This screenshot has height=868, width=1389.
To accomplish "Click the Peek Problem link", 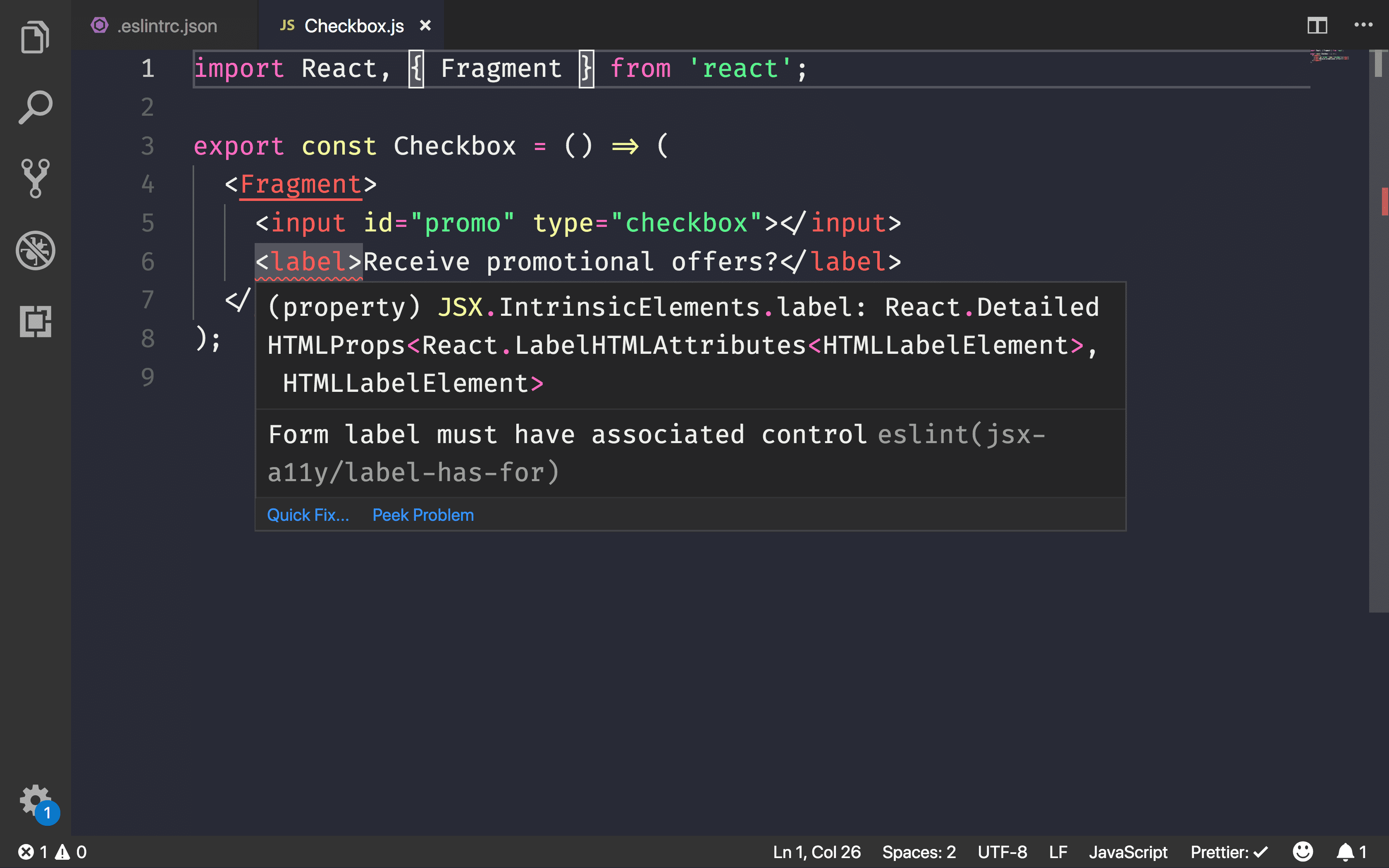I will pyautogui.click(x=423, y=514).
